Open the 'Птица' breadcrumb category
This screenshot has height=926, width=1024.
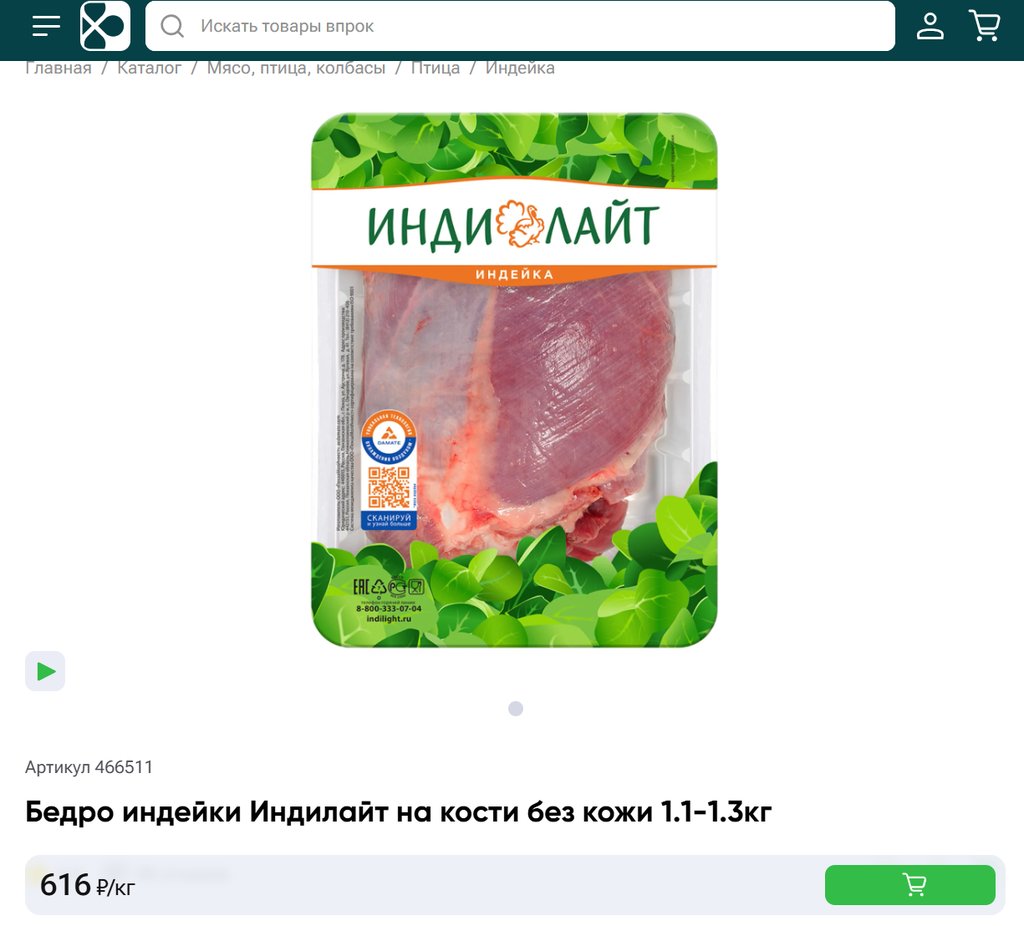click(435, 68)
